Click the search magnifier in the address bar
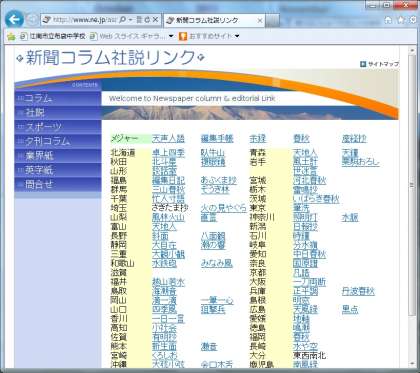The width and height of the screenshot is (420, 373). [122, 20]
